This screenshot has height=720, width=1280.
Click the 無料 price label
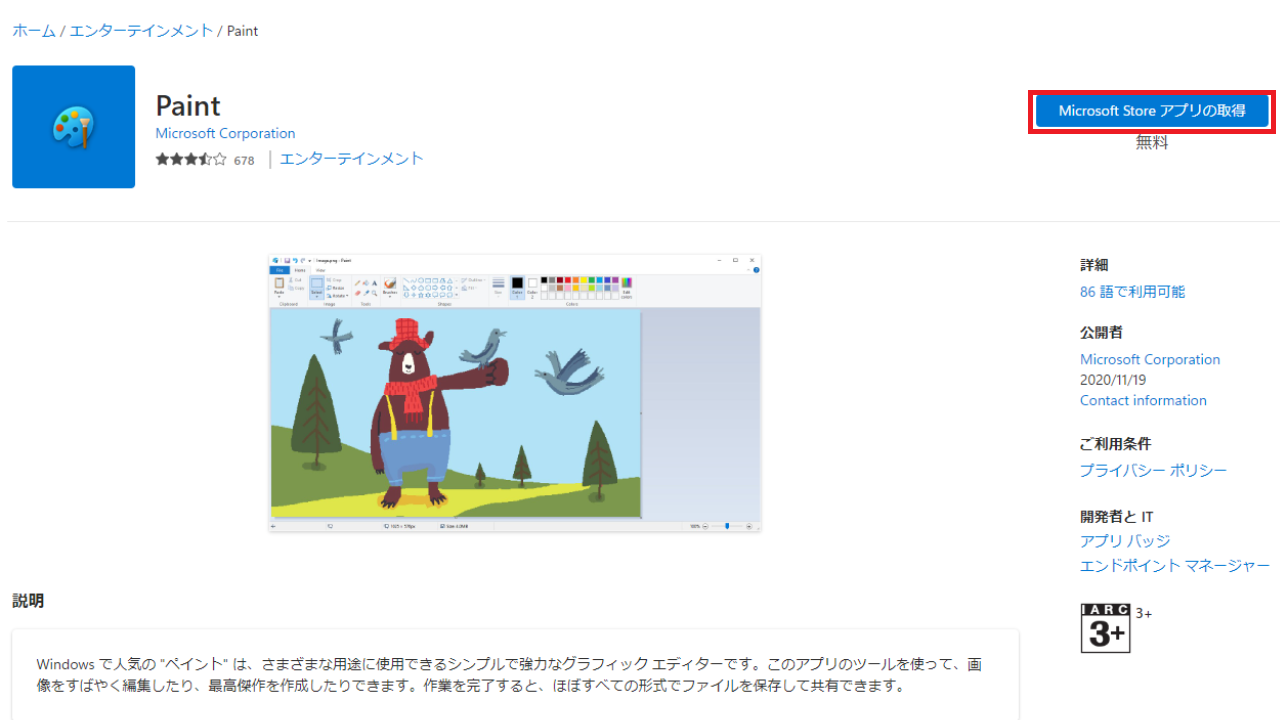click(x=1152, y=143)
